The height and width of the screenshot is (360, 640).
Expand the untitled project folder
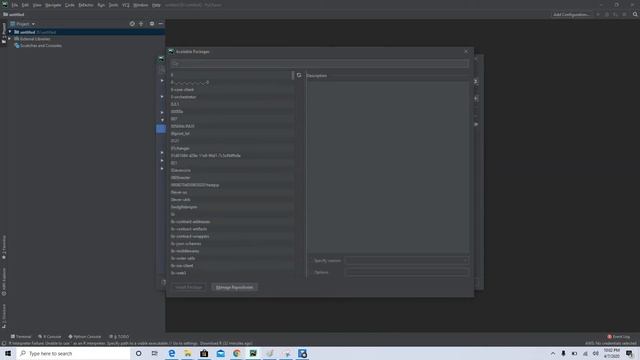pos(10,32)
